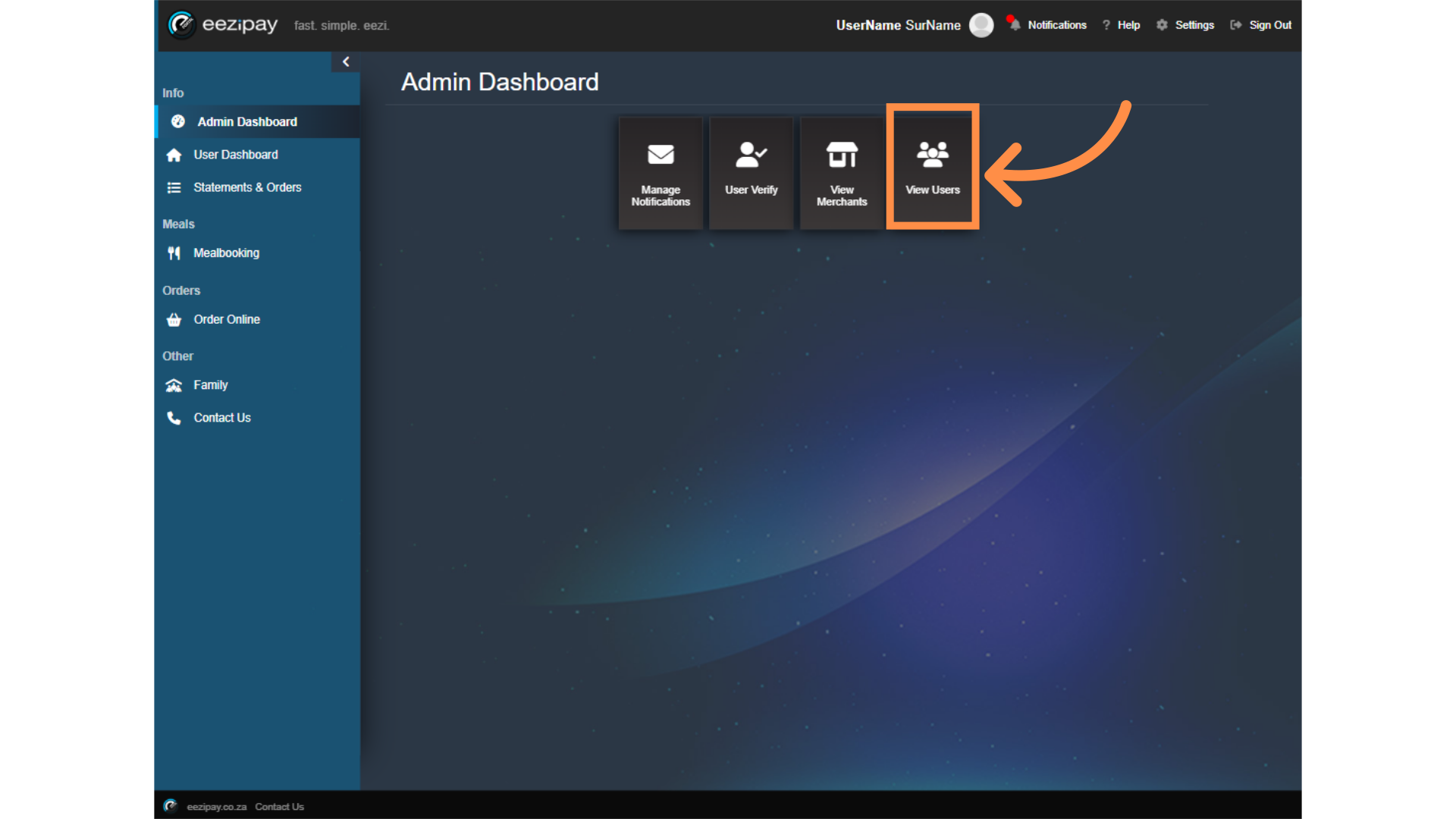Image resolution: width=1456 pixels, height=819 pixels.
Task: Click the User Dashboard home icon
Action: pos(174,155)
